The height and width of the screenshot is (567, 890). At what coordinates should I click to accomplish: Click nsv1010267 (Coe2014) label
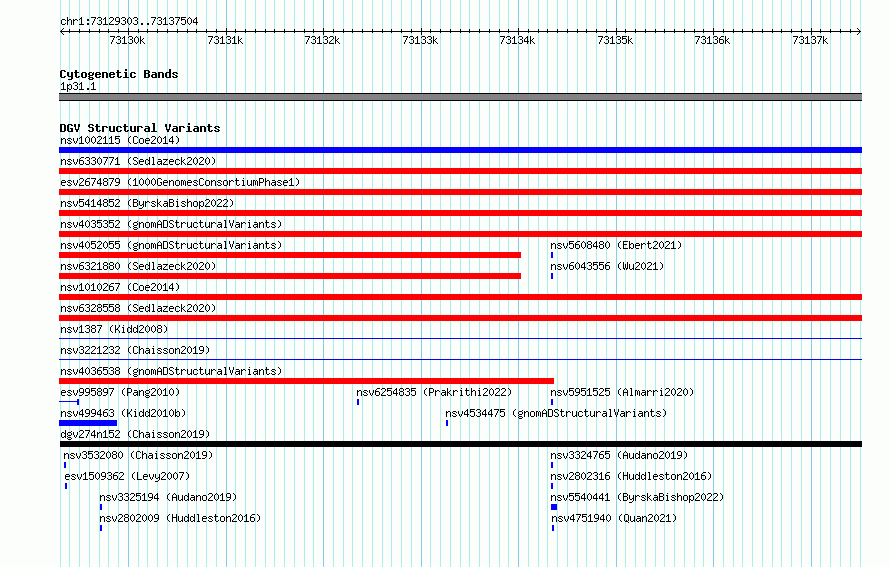pos(120,287)
